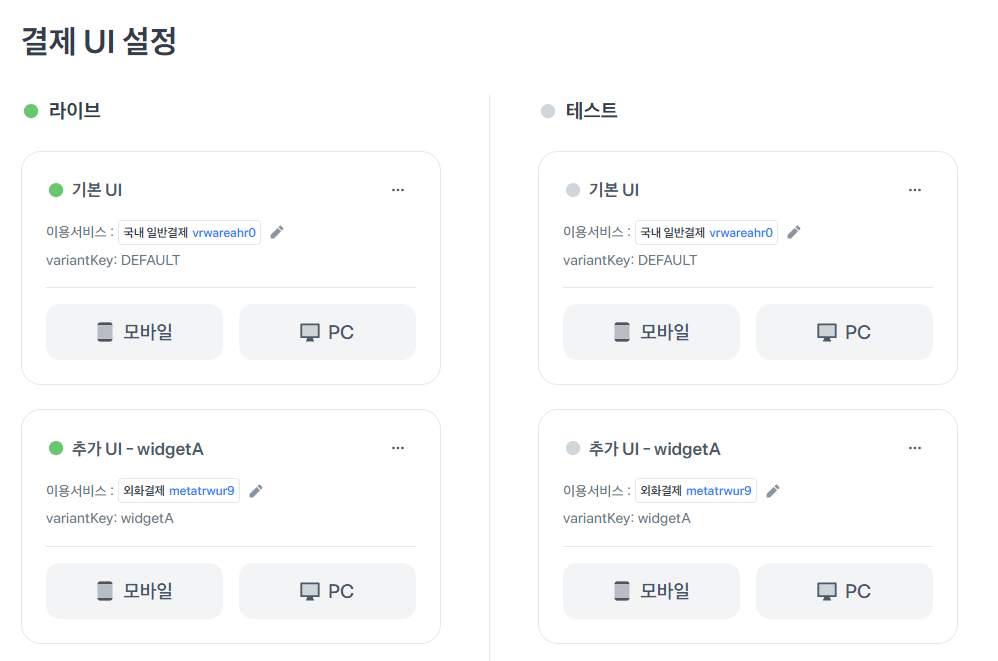Viewport: 998px width, 661px height.
Task: Open 모바일 settings in live 기본 UI
Action: 134,332
